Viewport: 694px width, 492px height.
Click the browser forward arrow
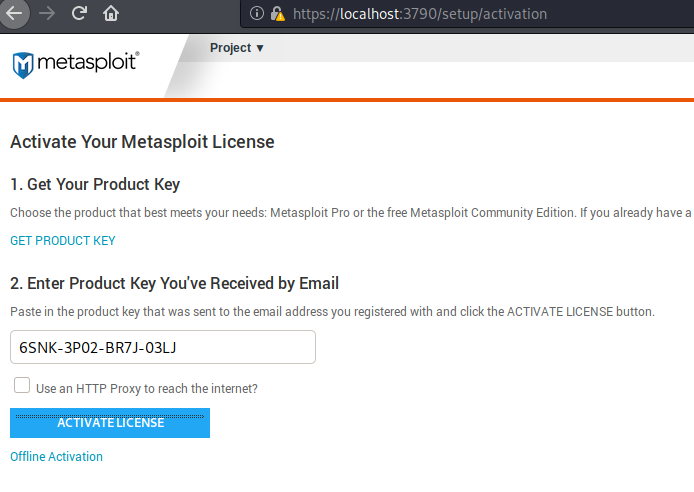pos(47,13)
